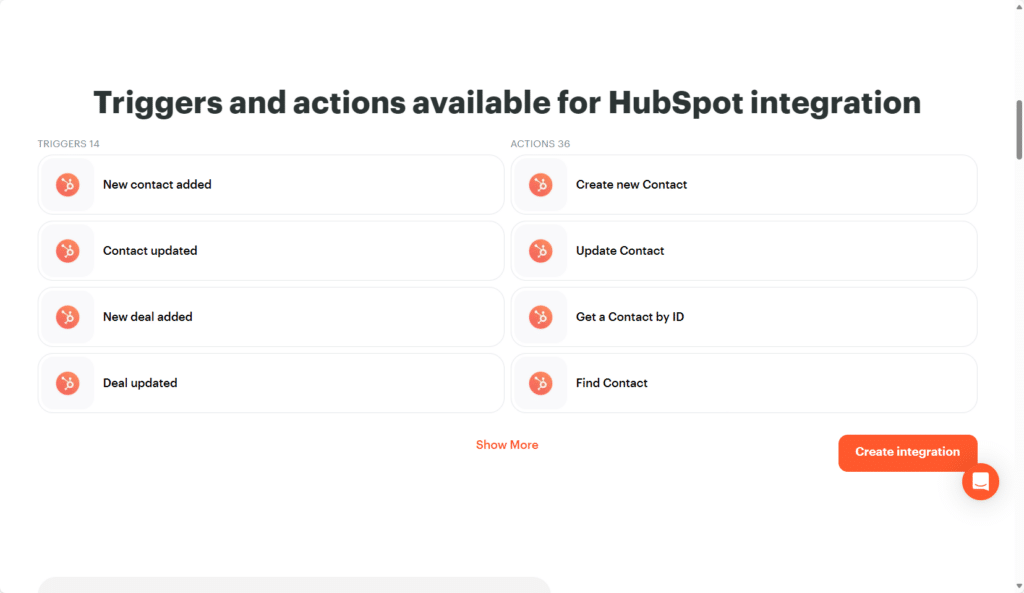Select the New contact added trigger label
Viewport: 1024px width, 593px height.
(157, 185)
